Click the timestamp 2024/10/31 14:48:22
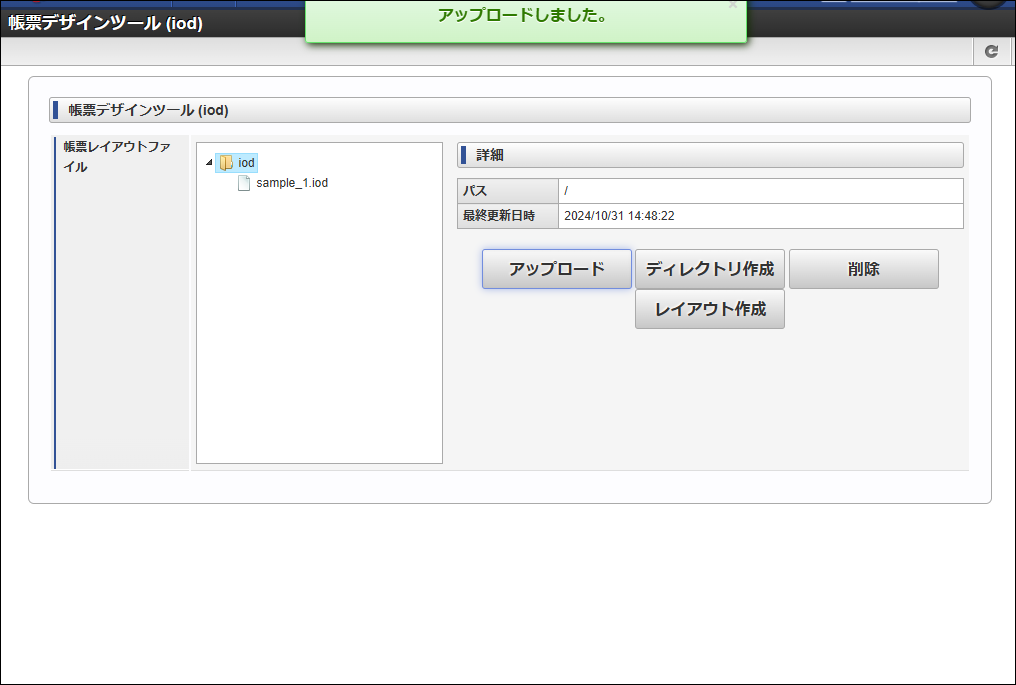 tap(619, 216)
